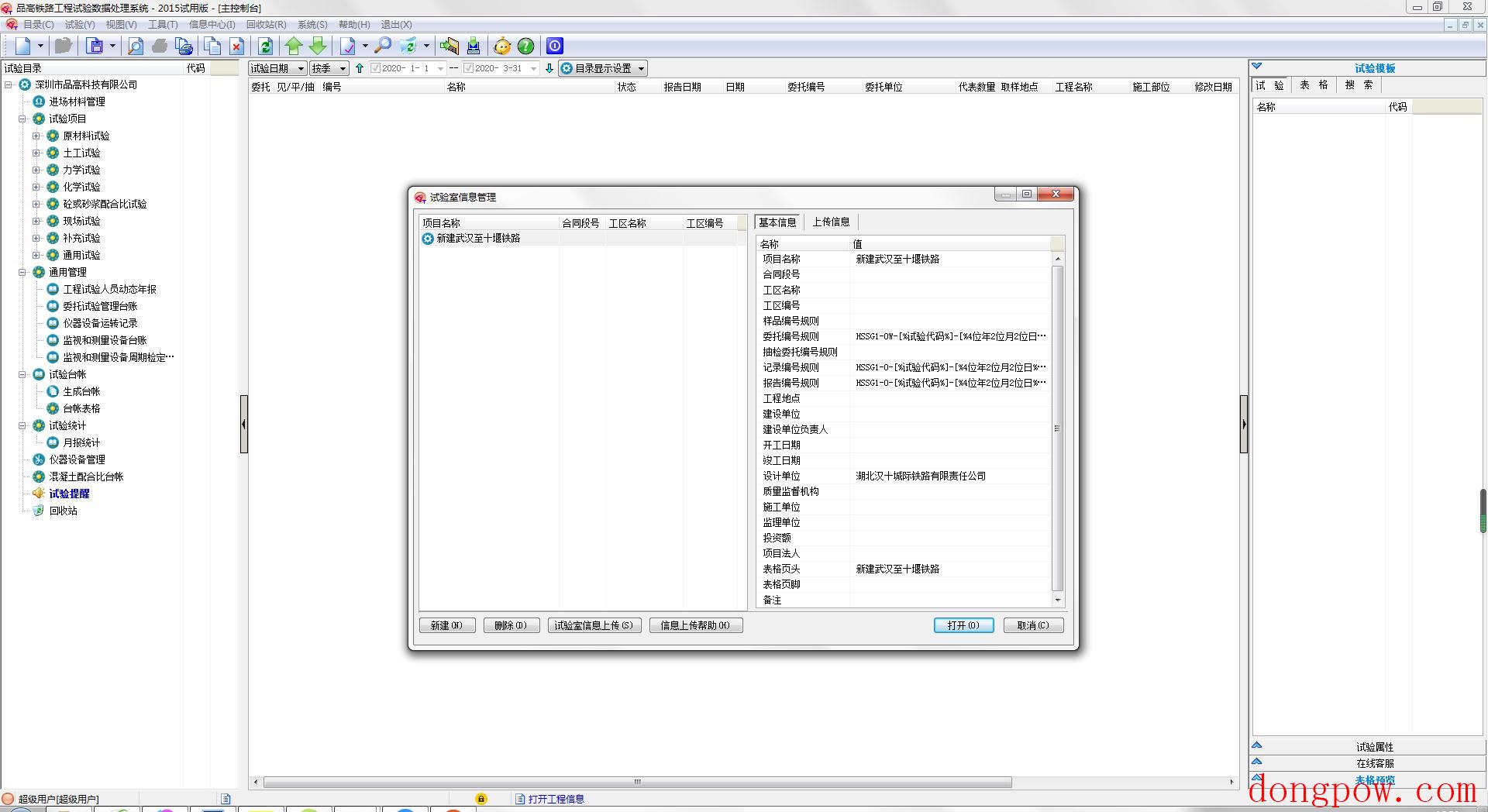Open the 试验日期 dropdown
The width and height of the screenshot is (1488, 812).
[x=277, y=68]
